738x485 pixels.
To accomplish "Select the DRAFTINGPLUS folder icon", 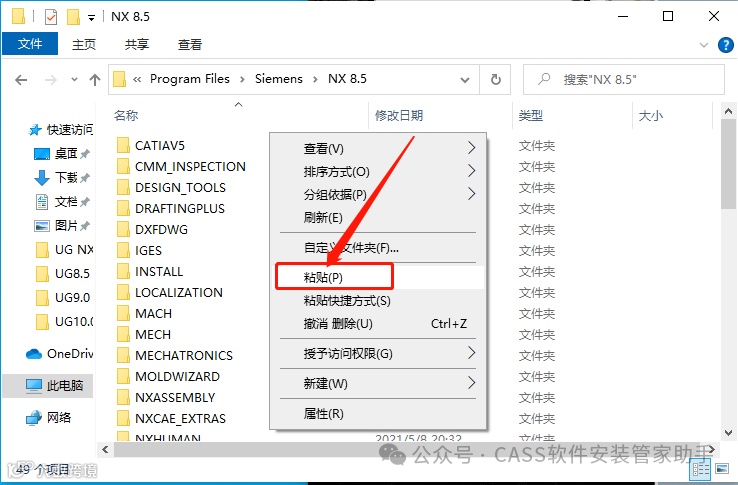I will 123,208.
